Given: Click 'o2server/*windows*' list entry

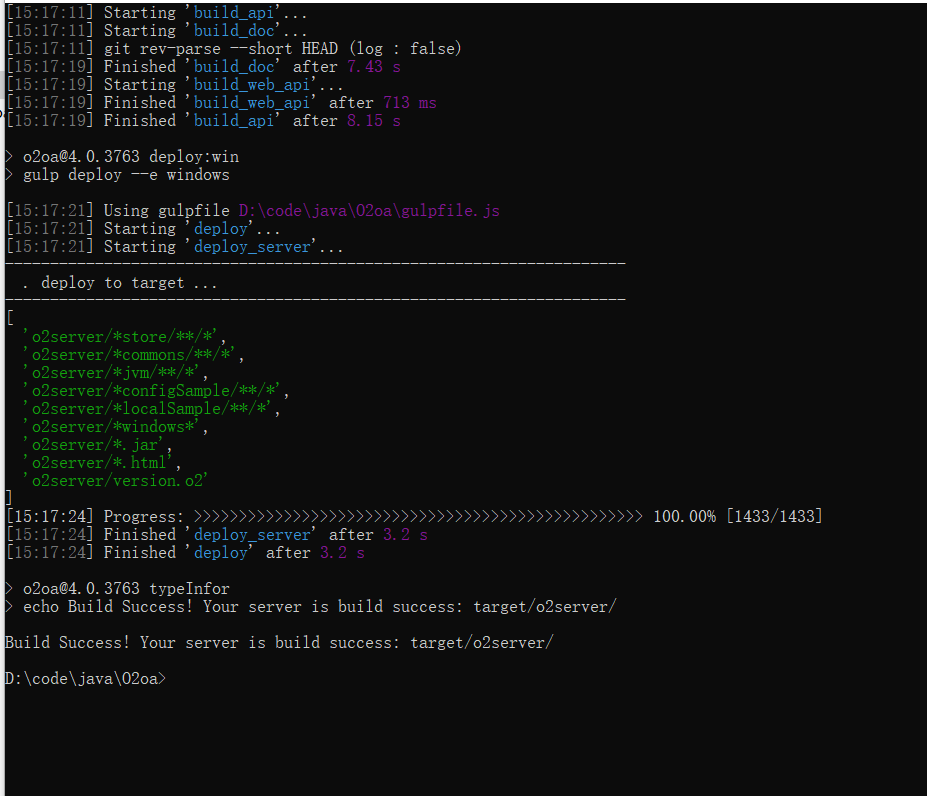Looking at the screenshot, I should (x=115, y=427).
